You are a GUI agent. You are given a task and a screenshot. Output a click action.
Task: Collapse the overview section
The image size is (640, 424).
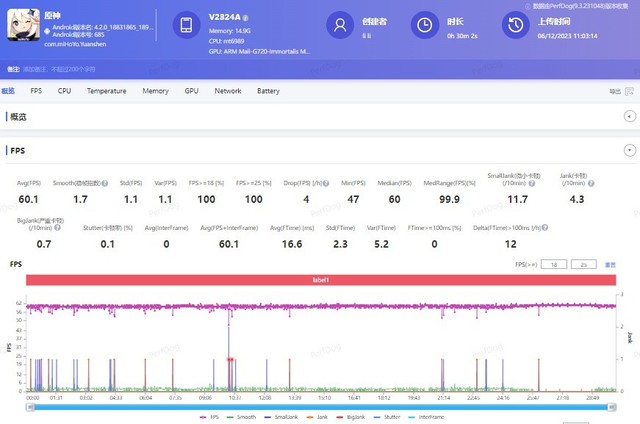[629, 117]
